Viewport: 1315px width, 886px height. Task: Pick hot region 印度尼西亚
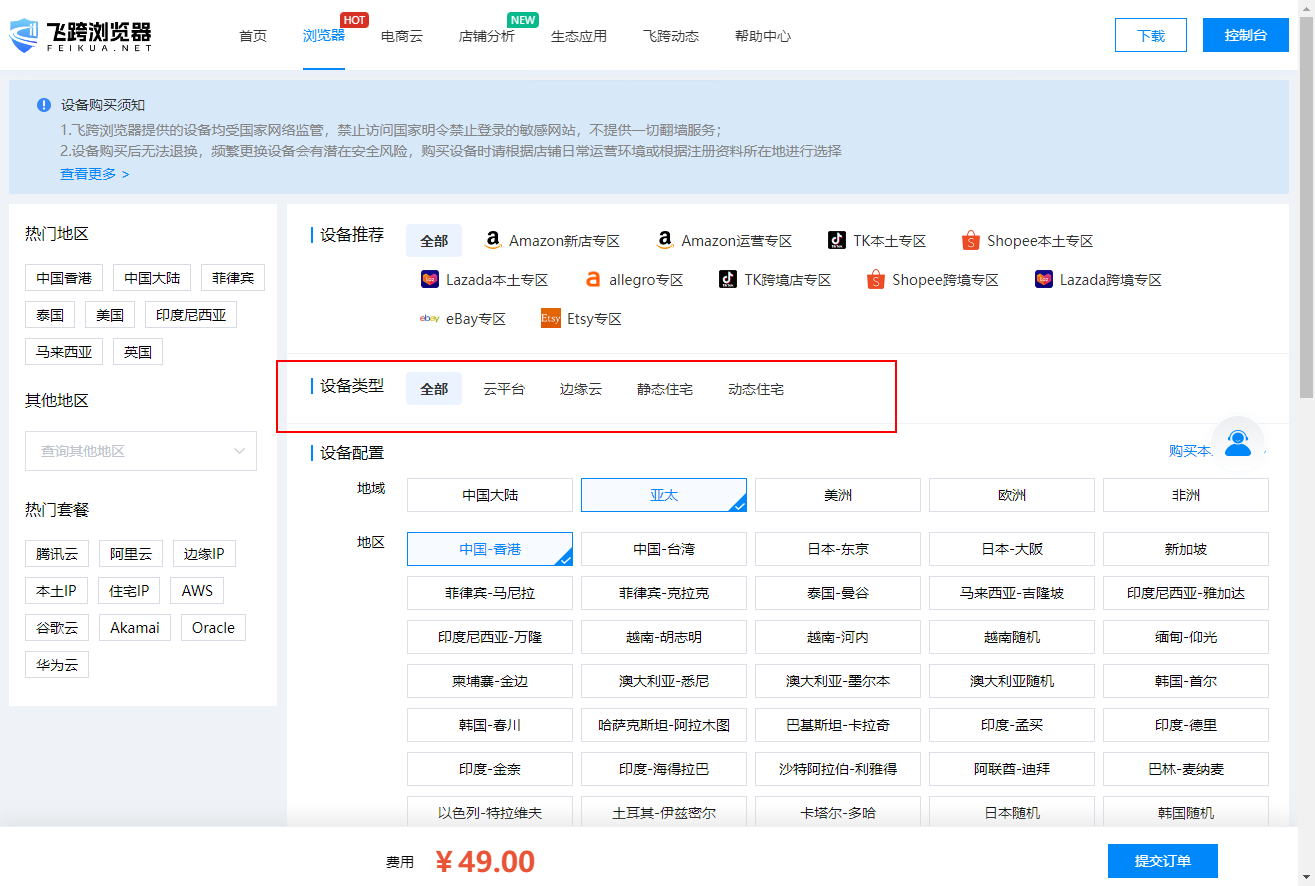191,315
